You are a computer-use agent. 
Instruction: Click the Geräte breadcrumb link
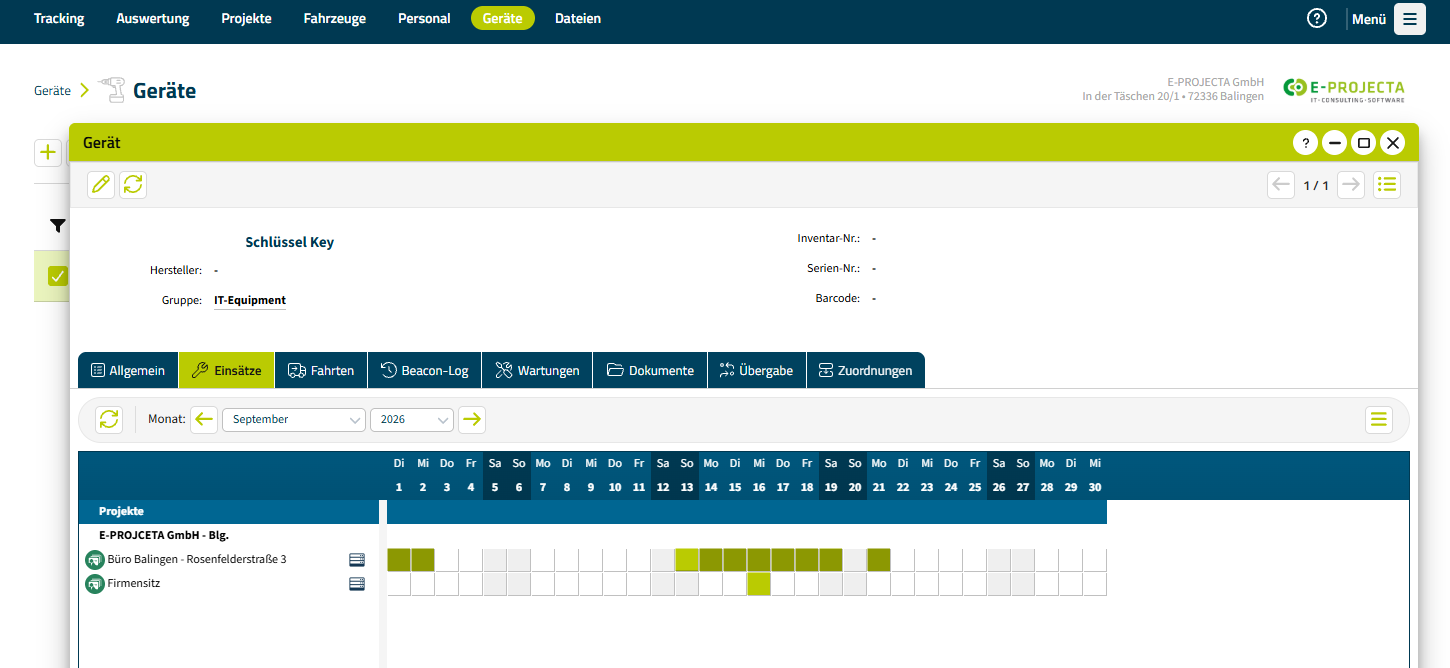click(52, 90)
